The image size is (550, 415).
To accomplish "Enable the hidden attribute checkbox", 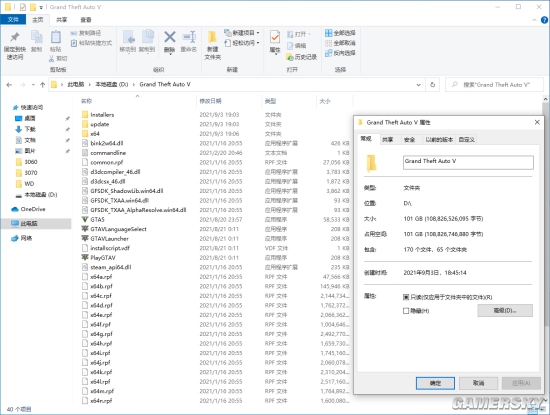I will tap(406, 311).
